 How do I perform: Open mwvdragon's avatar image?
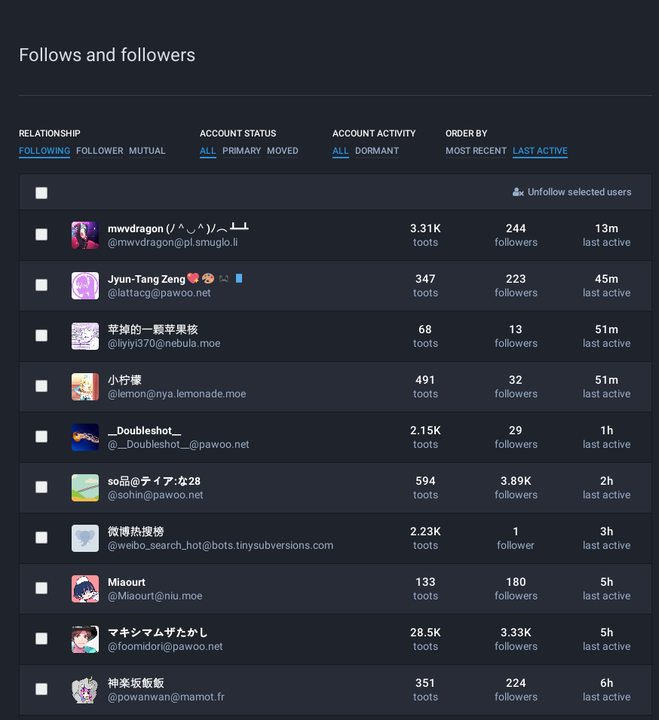(x=85, y=235)
